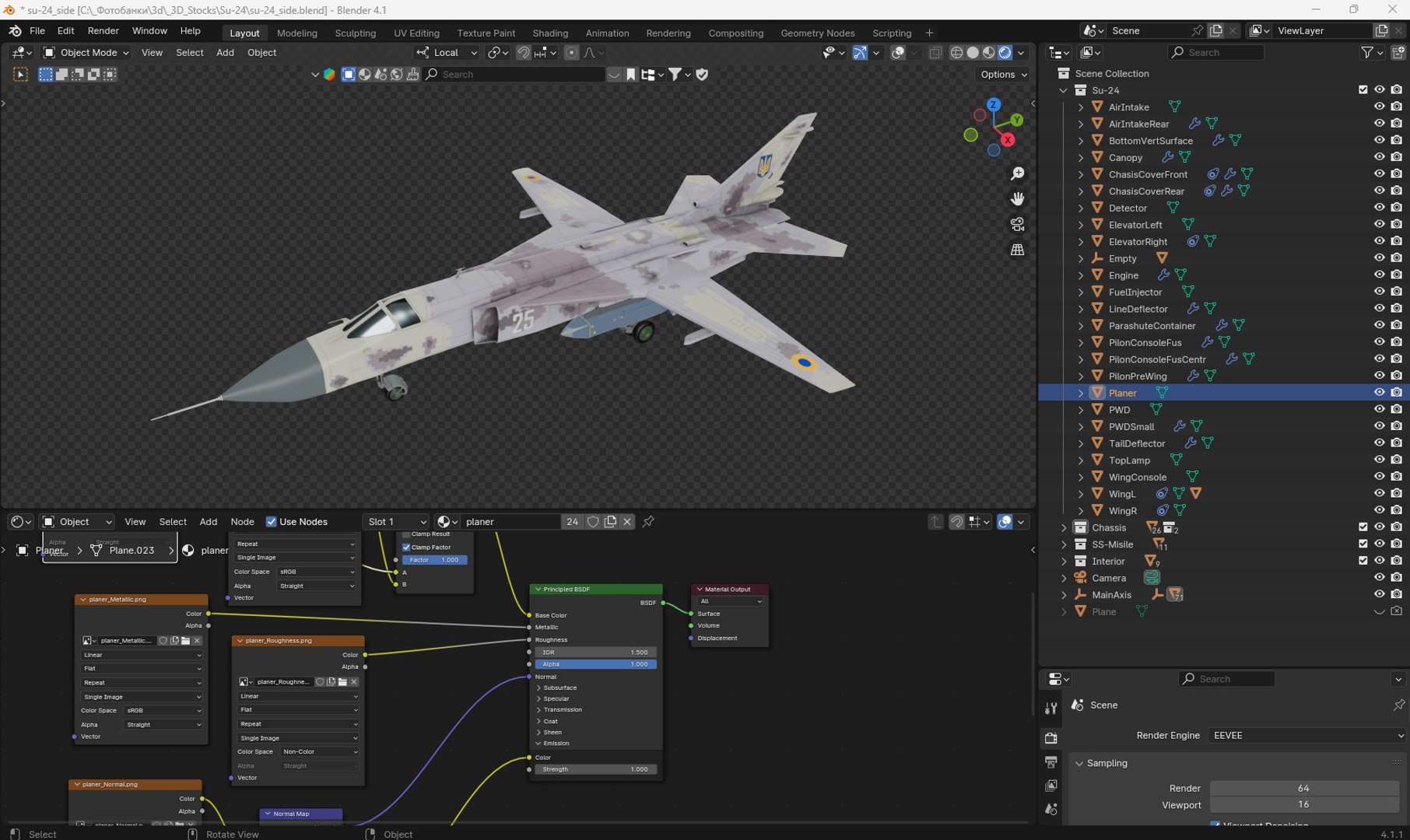1410x840 pixels.
Task: Open the Geometry Nodes workspace tab
Action: point(817,33)
